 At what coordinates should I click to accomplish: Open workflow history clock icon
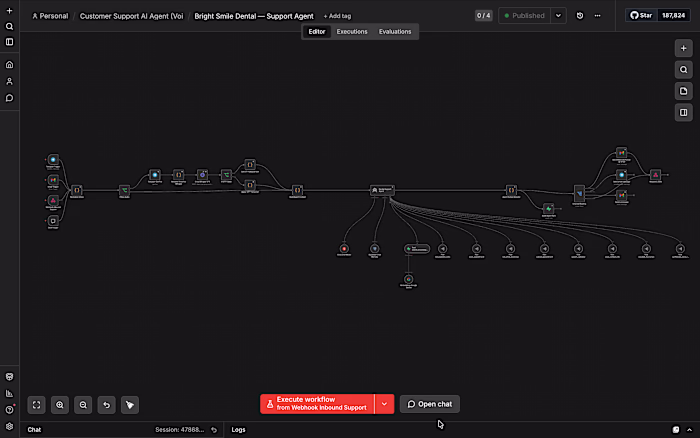point(580,16)
